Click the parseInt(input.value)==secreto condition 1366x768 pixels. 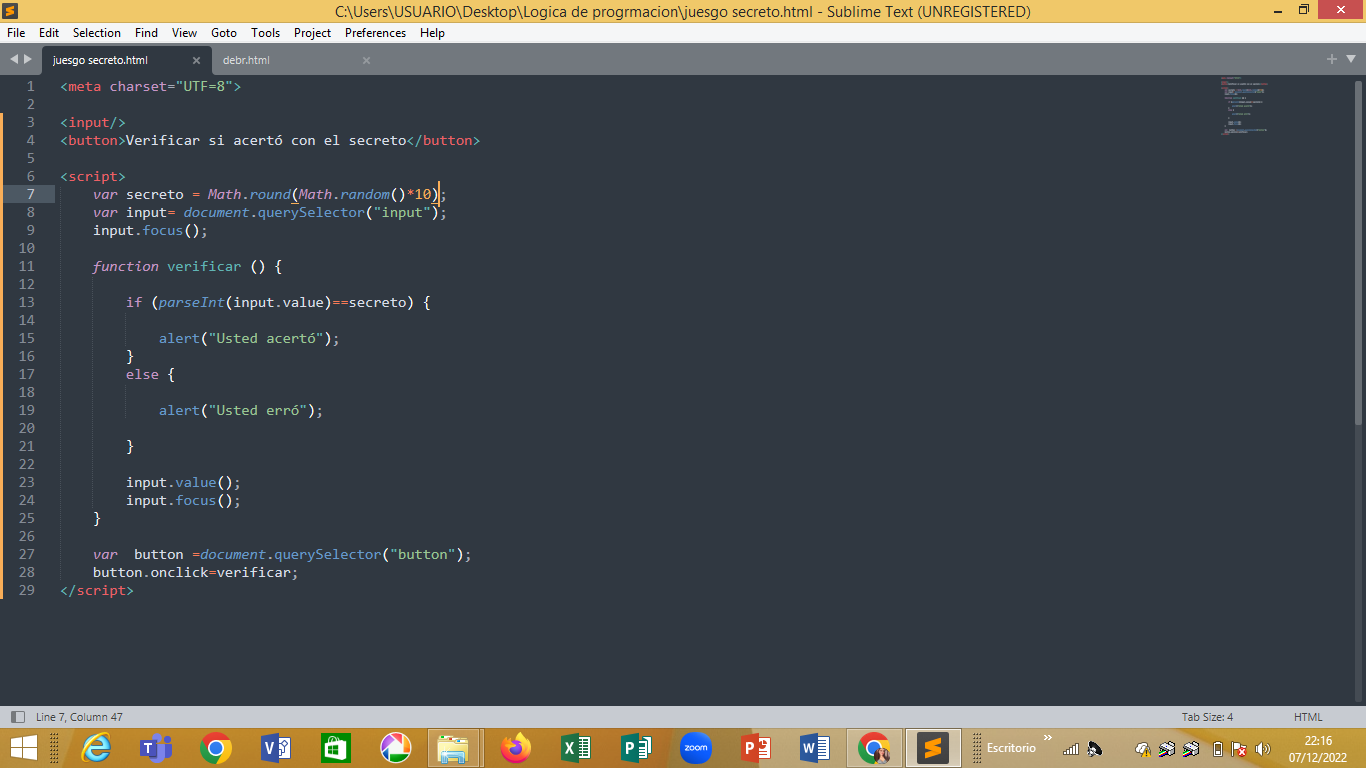(283, 302)
